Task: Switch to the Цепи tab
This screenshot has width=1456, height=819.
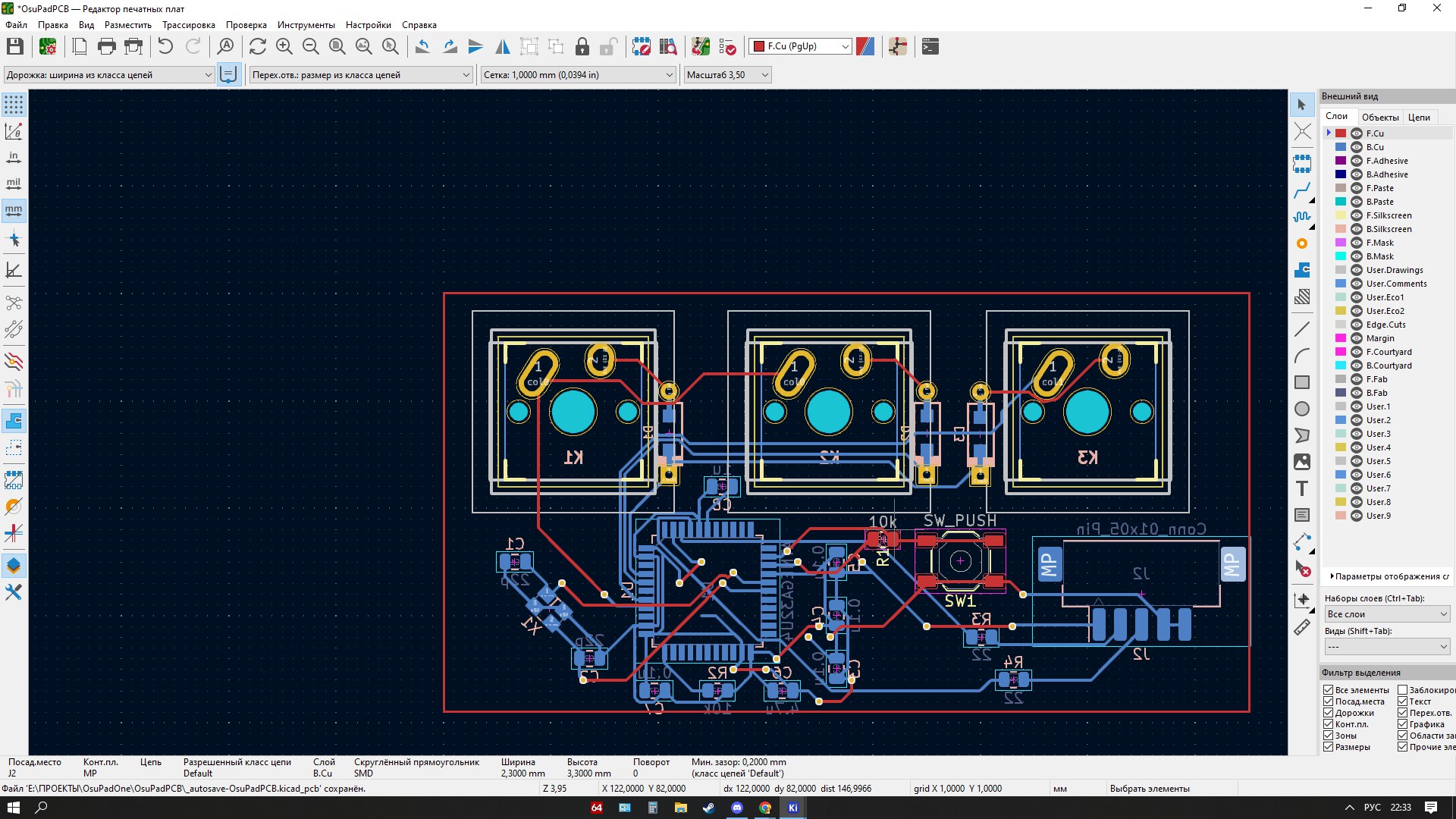Action: click(1419, 117)
